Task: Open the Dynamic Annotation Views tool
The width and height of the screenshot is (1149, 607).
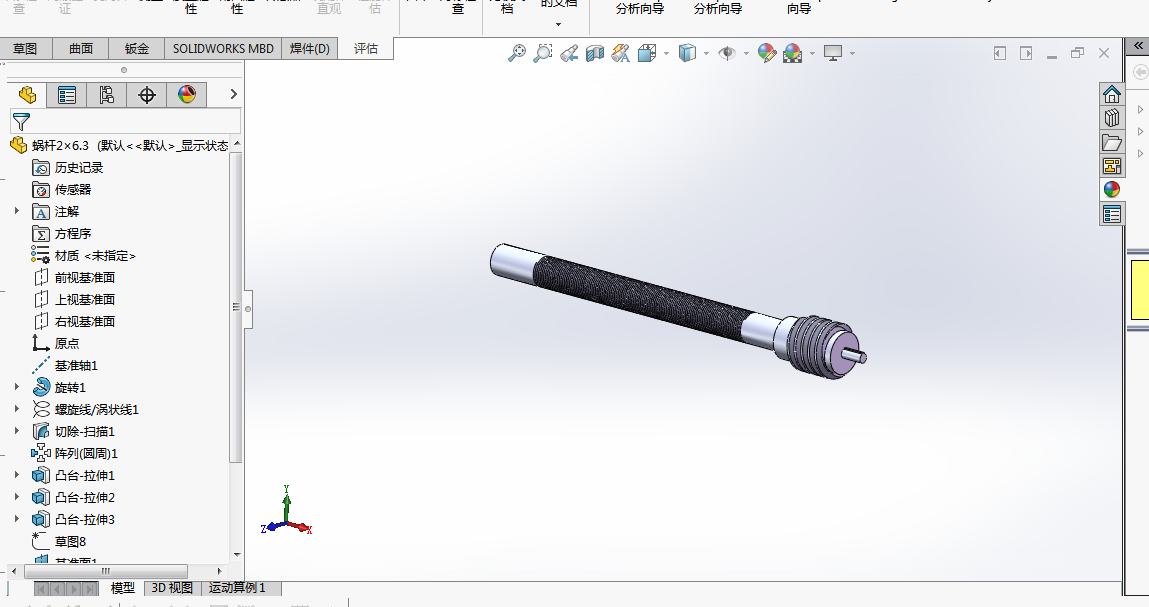Action: [621, 53]
